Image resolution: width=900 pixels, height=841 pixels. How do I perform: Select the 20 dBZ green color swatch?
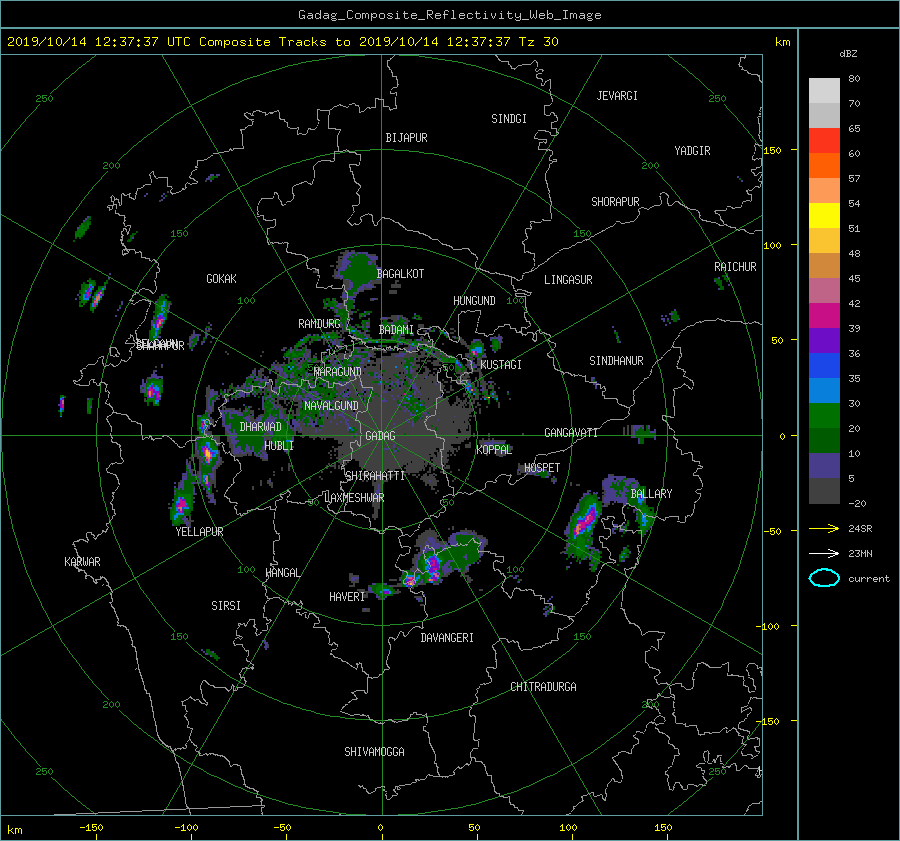(824, 415)
